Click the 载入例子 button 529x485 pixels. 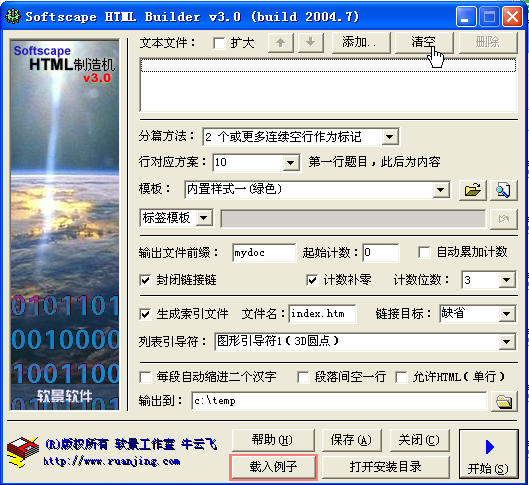pyautogui.click(x=273, y=467)
